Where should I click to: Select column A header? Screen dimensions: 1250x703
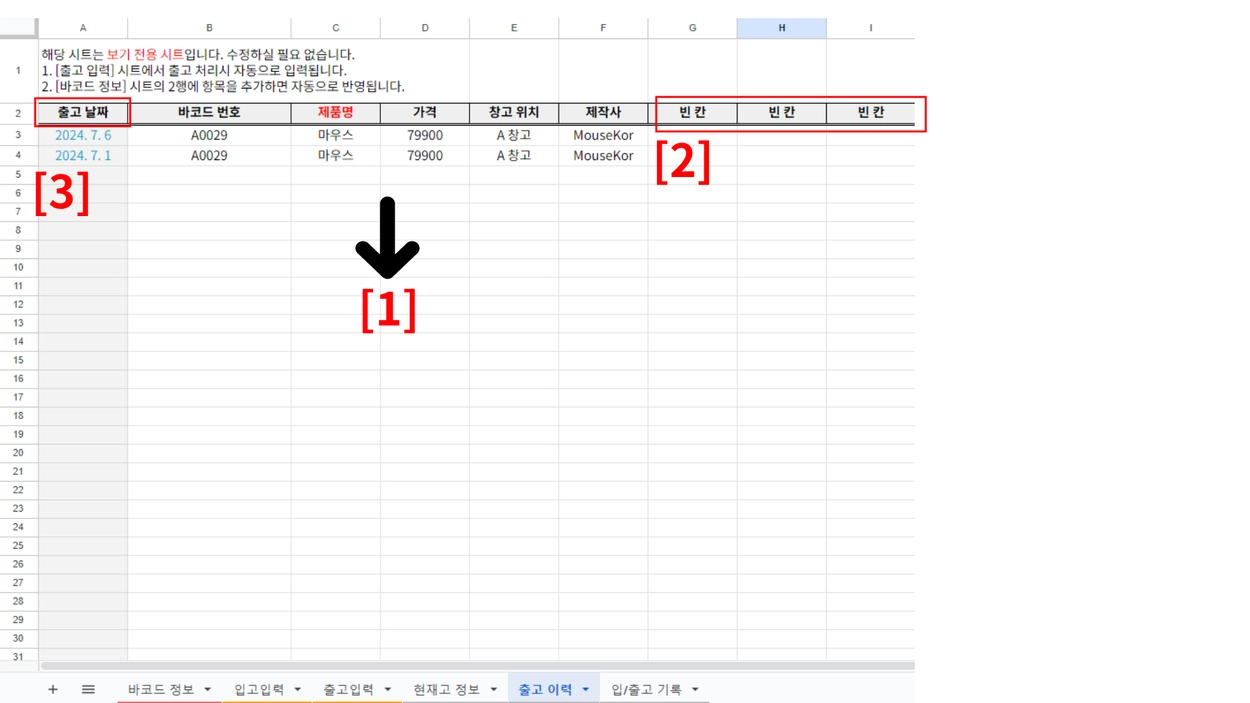83,28
